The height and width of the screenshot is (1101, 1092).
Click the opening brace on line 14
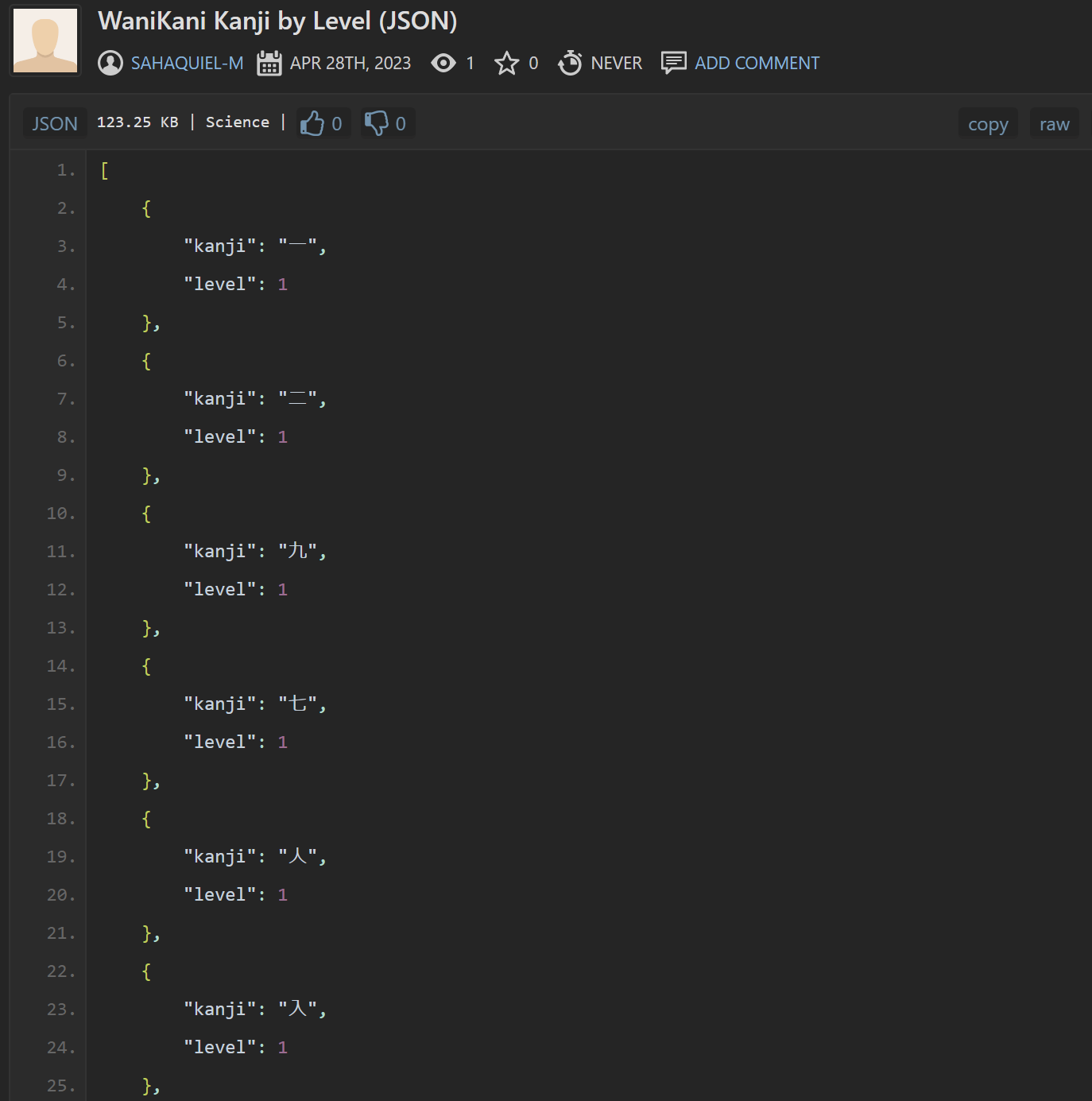146,666
